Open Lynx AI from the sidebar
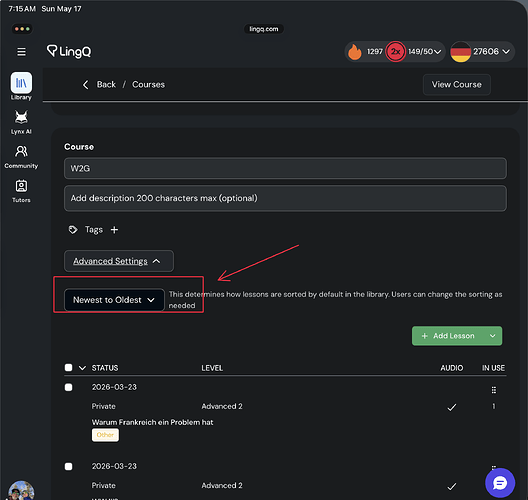 (21, 122)
